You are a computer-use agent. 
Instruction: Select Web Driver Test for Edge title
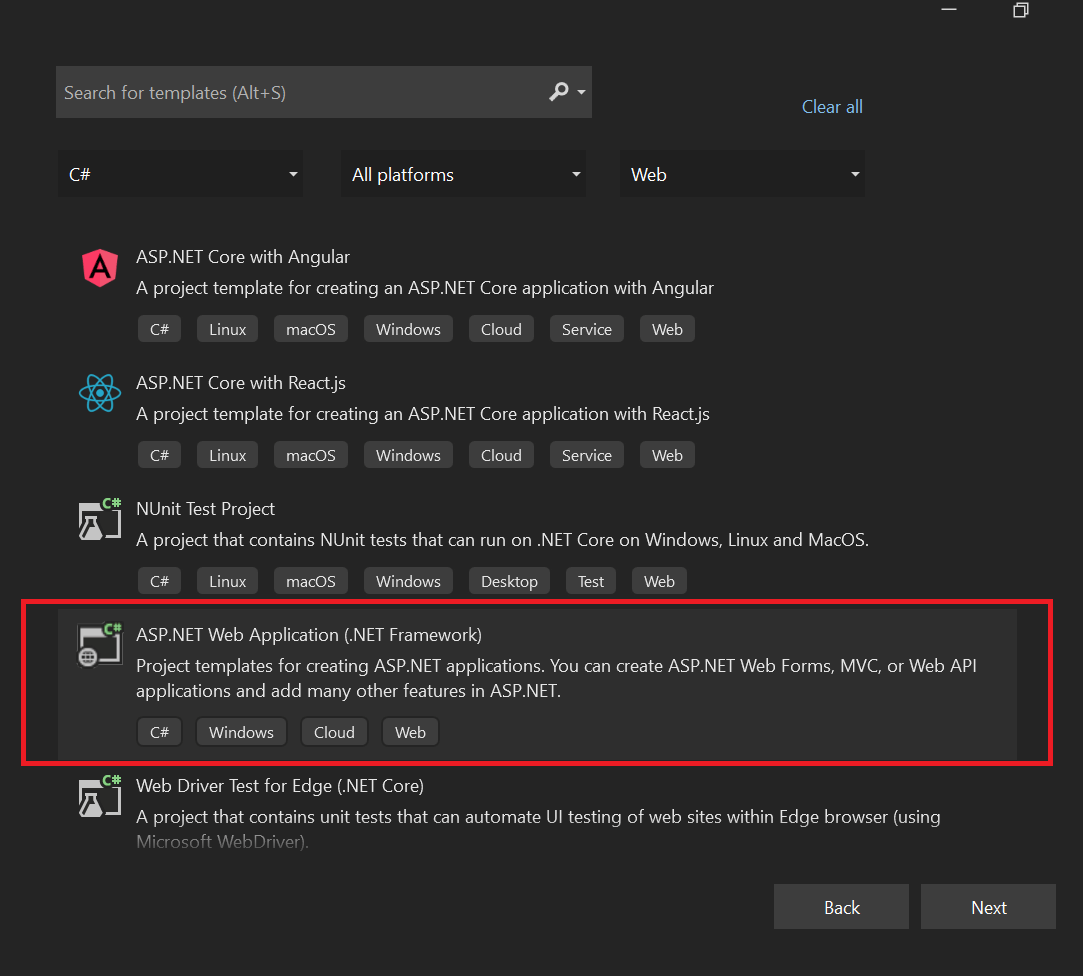click(280, 786)
